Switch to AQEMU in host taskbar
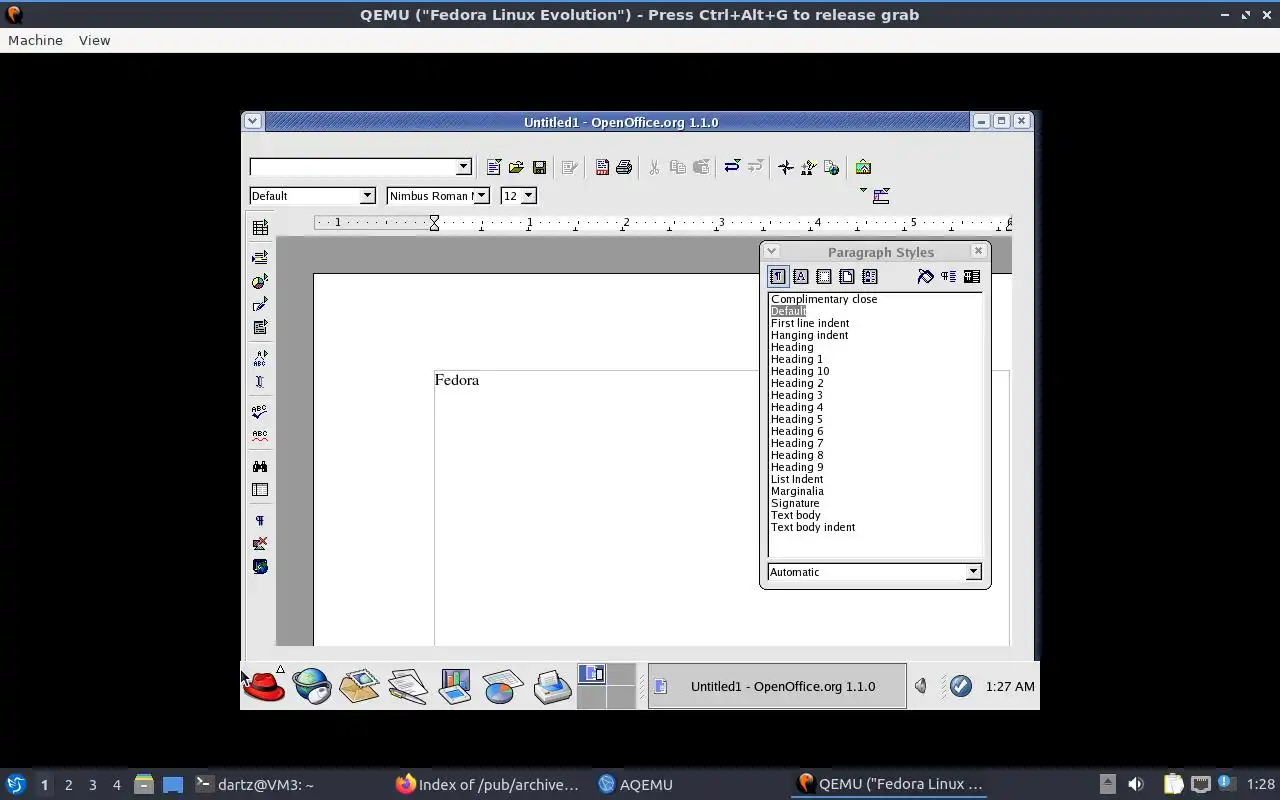Image resolution: width=1280 pixels, height=800 pixels. click(636, 785)
